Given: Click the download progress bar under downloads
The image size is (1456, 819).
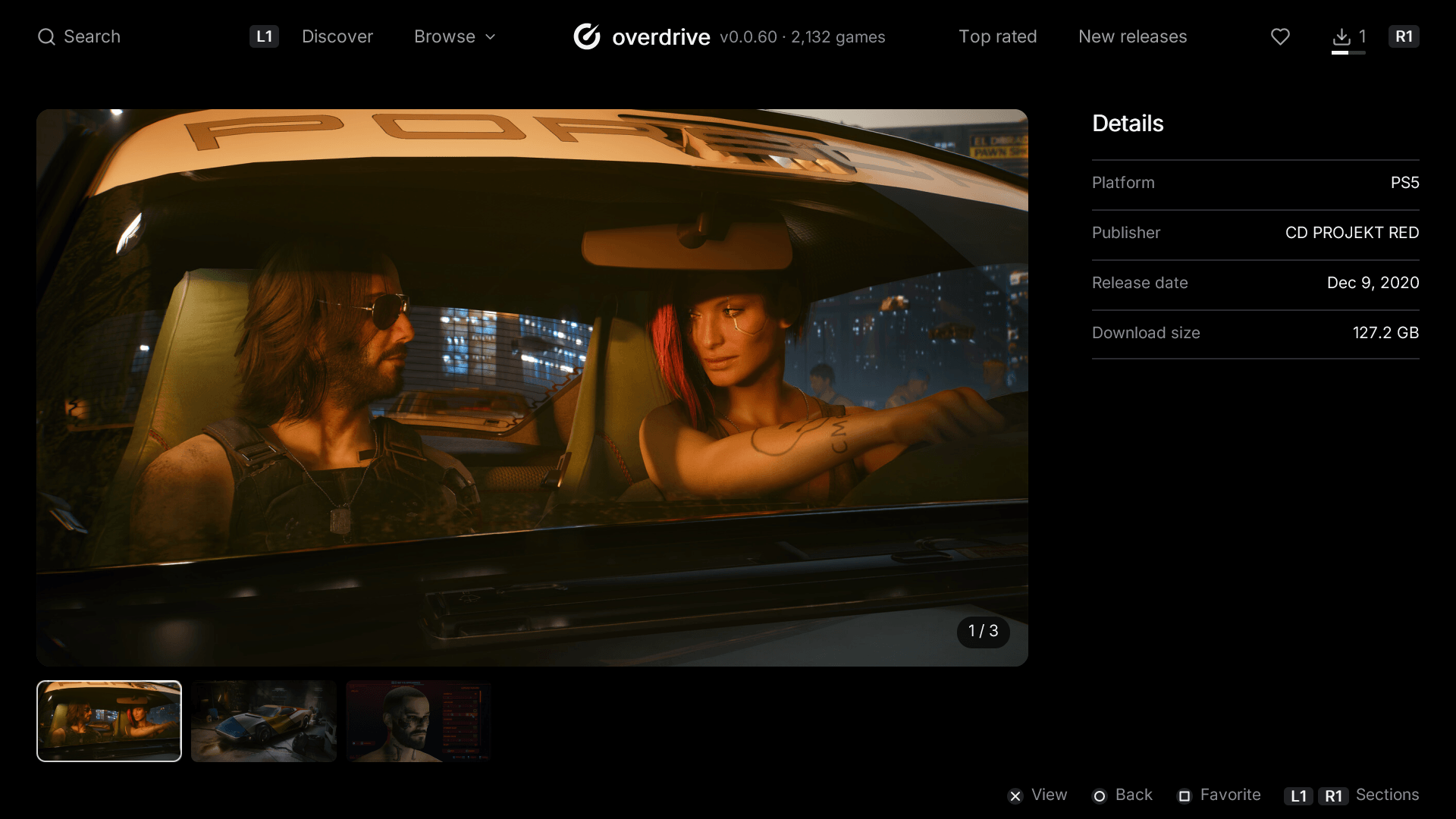Looking at the screenshot, I should point(1348,53).
